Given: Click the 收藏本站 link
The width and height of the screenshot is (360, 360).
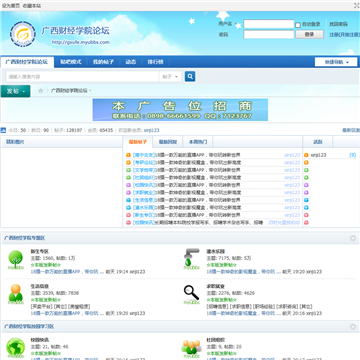Looking at the screenshot, I should (32, 6).
